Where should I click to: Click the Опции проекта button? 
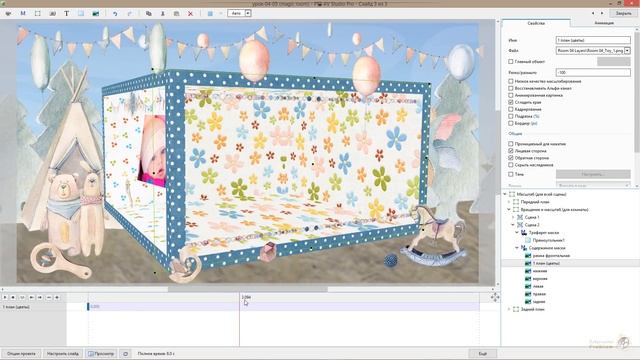point(21,353)
